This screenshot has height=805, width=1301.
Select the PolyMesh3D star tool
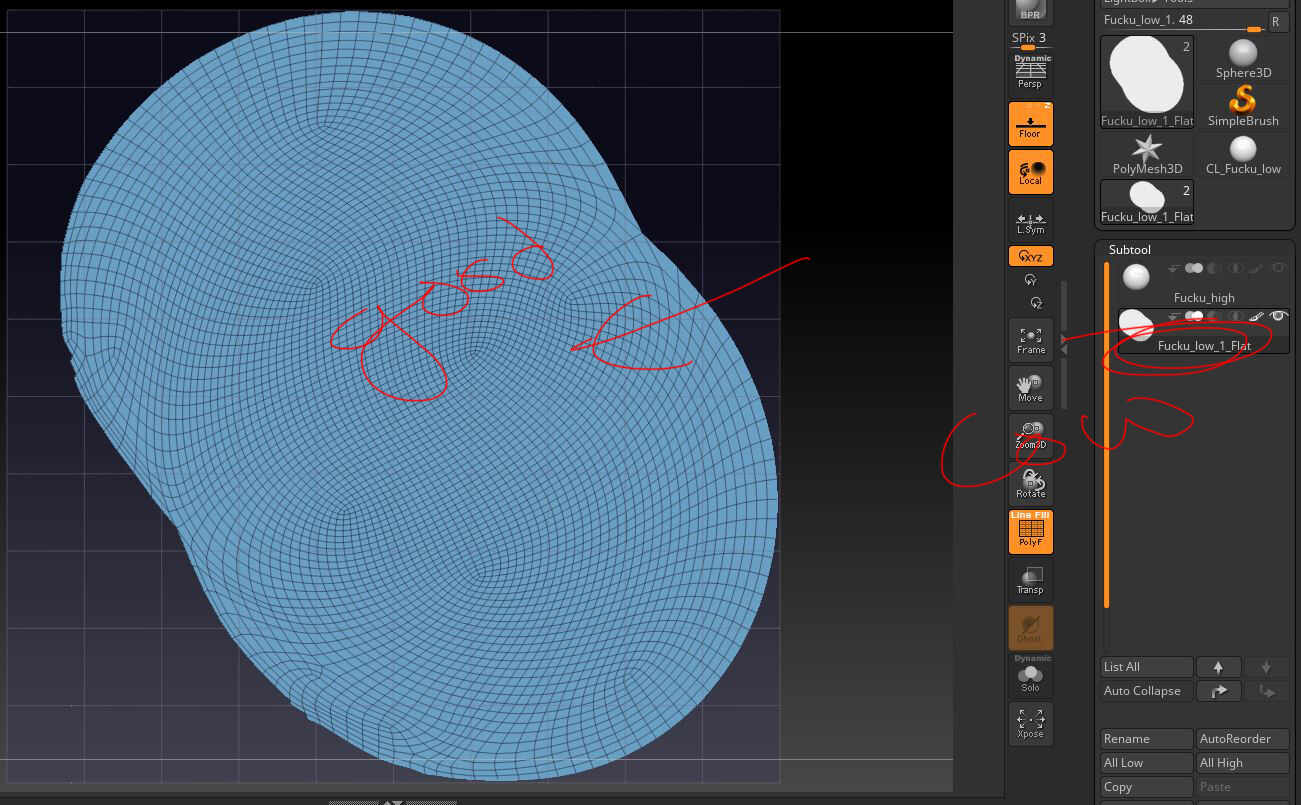[x=1147, y=155]
